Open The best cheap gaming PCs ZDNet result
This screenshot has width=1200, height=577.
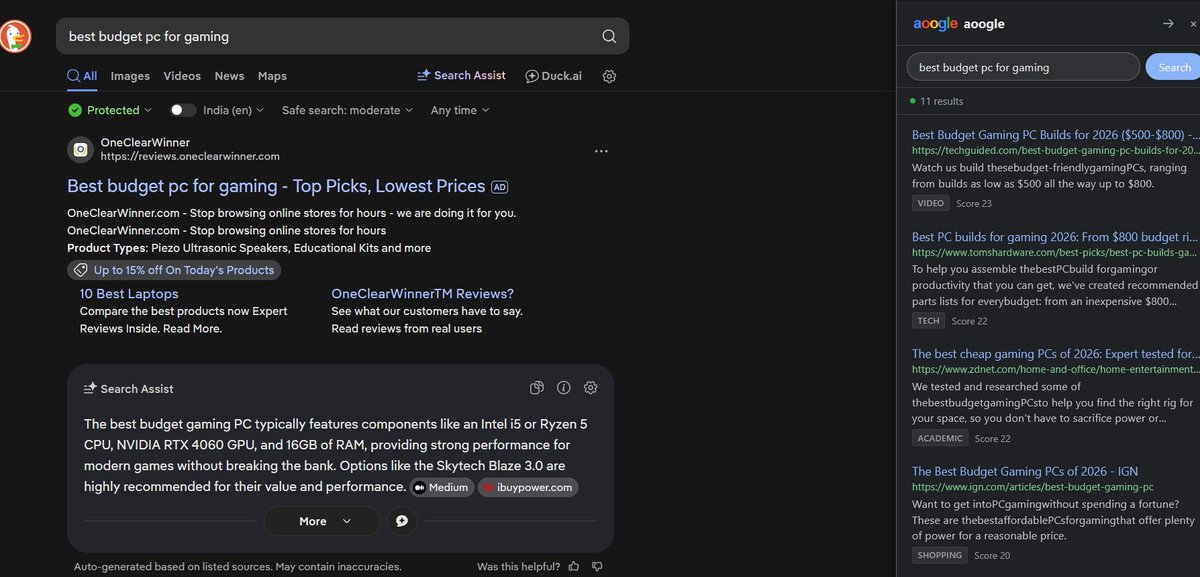[1055, 354]
